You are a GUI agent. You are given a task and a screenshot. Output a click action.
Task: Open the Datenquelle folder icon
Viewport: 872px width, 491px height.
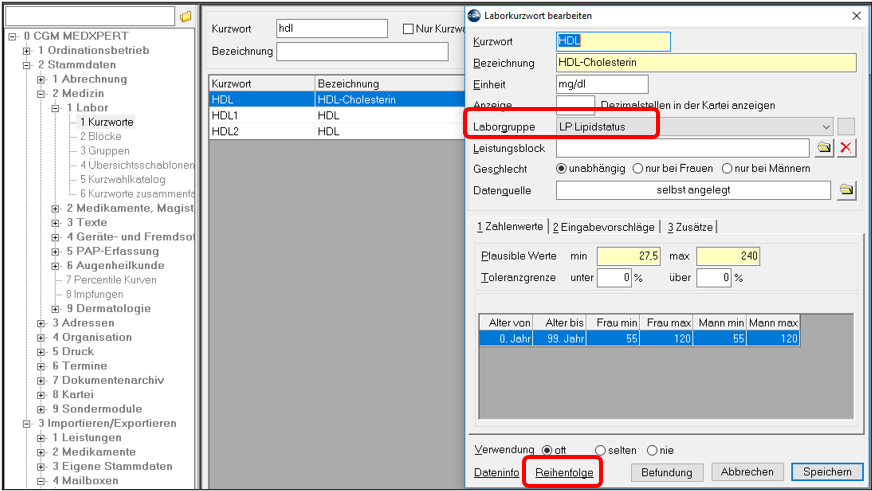pos(846,190)
